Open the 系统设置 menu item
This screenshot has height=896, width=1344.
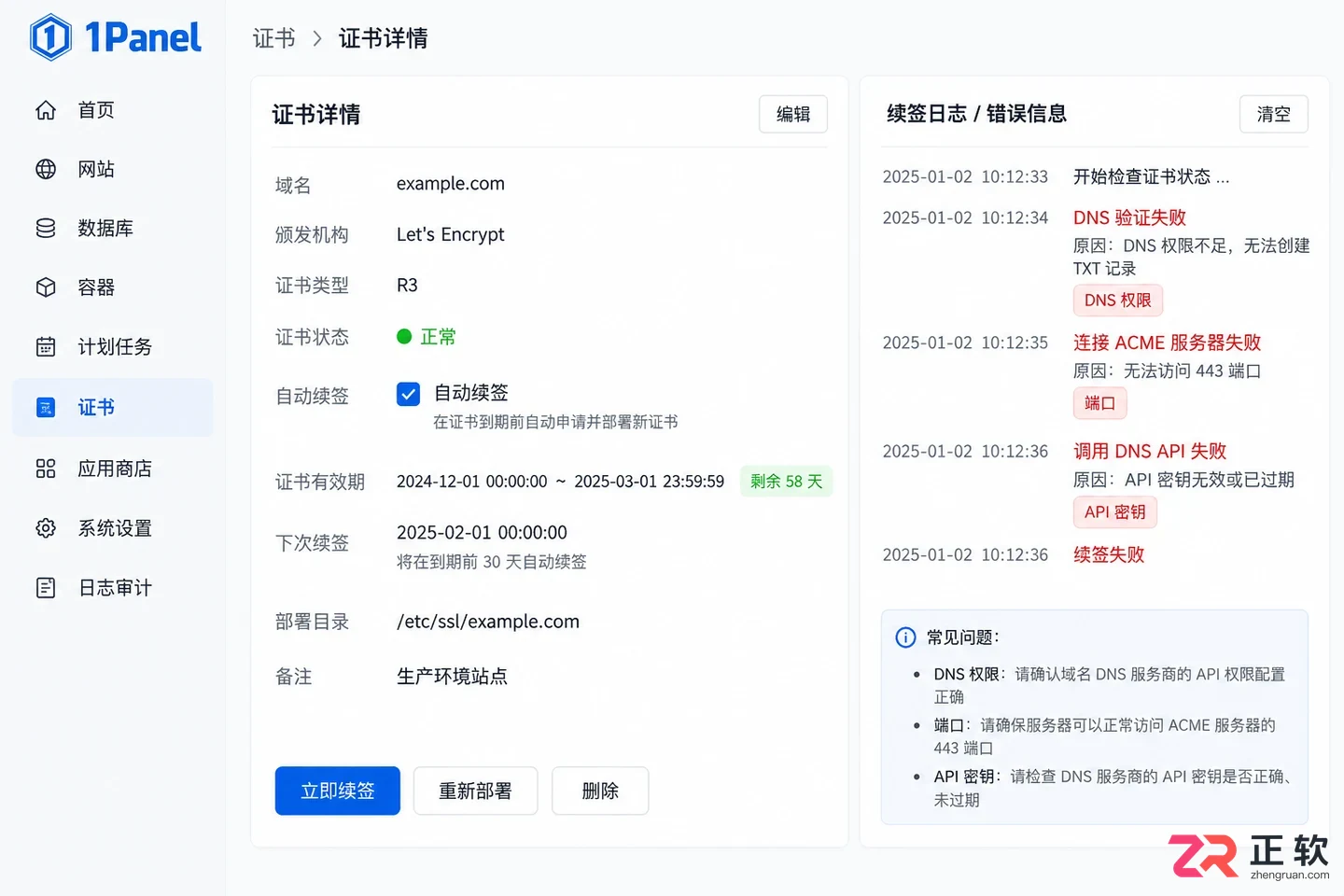tap(113, 527)
